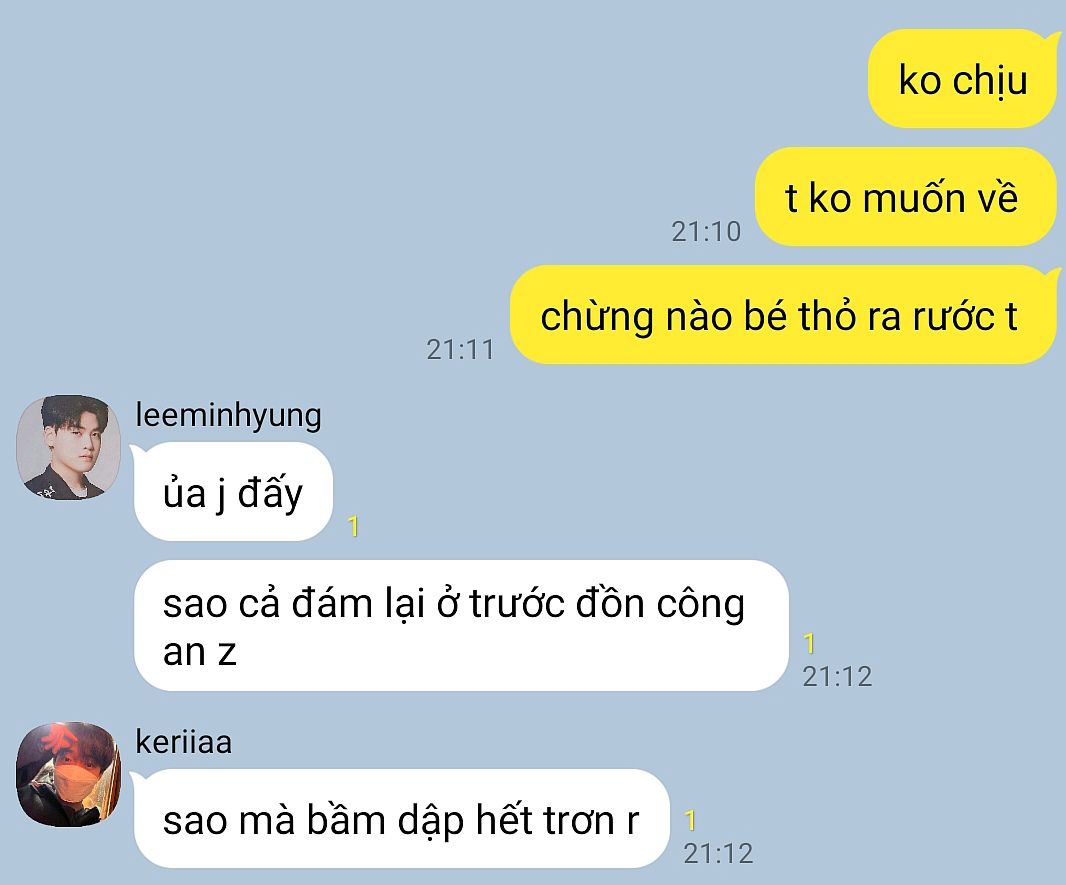Click the leeminhyung username label

[228, 415]
